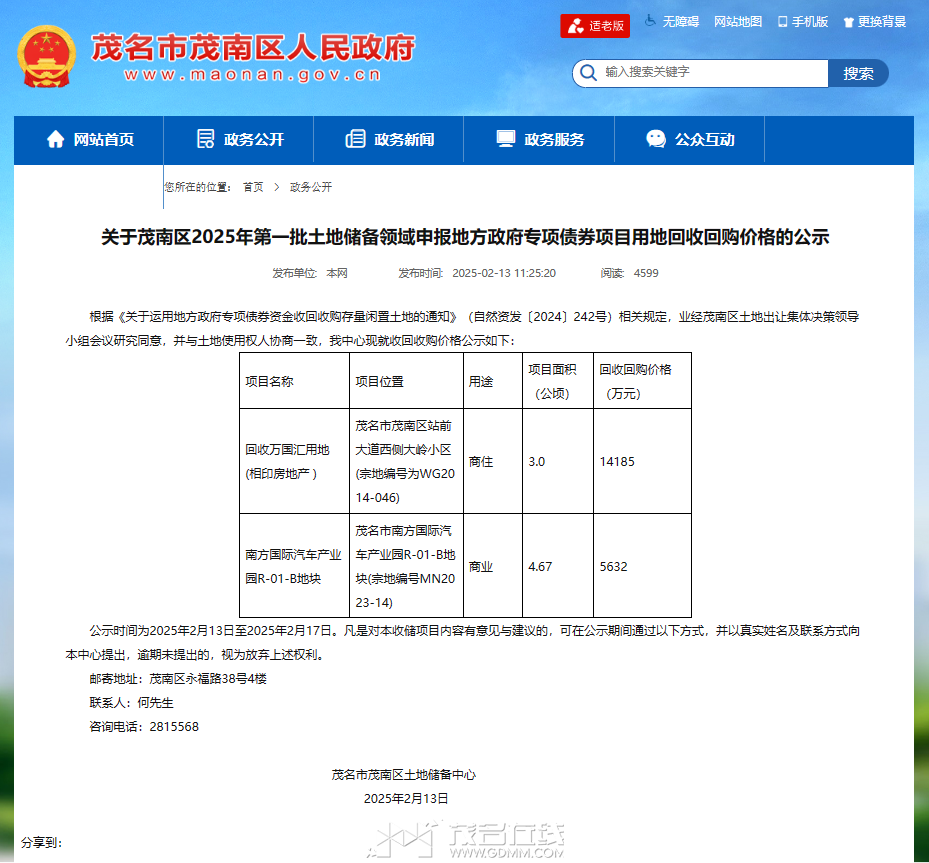Open the 网站地图 site map link
The width and height of the screenshot is (929, 863).
(x=738, y=22)
